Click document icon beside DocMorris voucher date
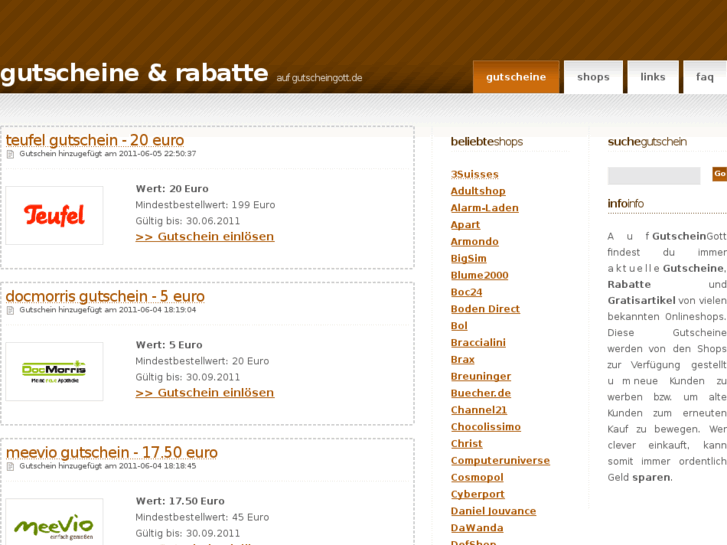727x545 pixels. click(11, 310)
